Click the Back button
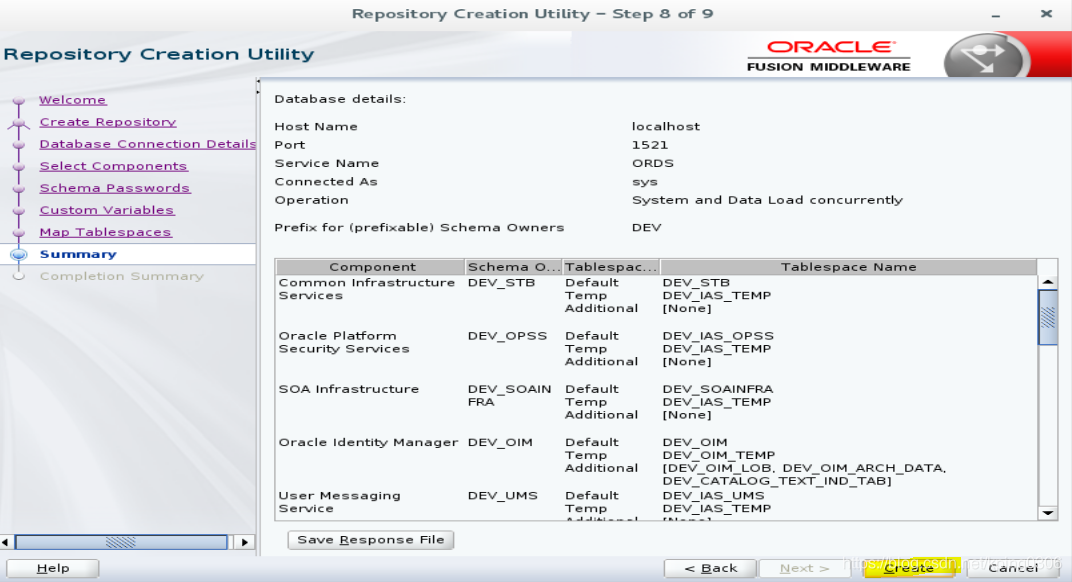Image resolution: width=1072 pixels, height=582 pixels. [x=711, y=567]
